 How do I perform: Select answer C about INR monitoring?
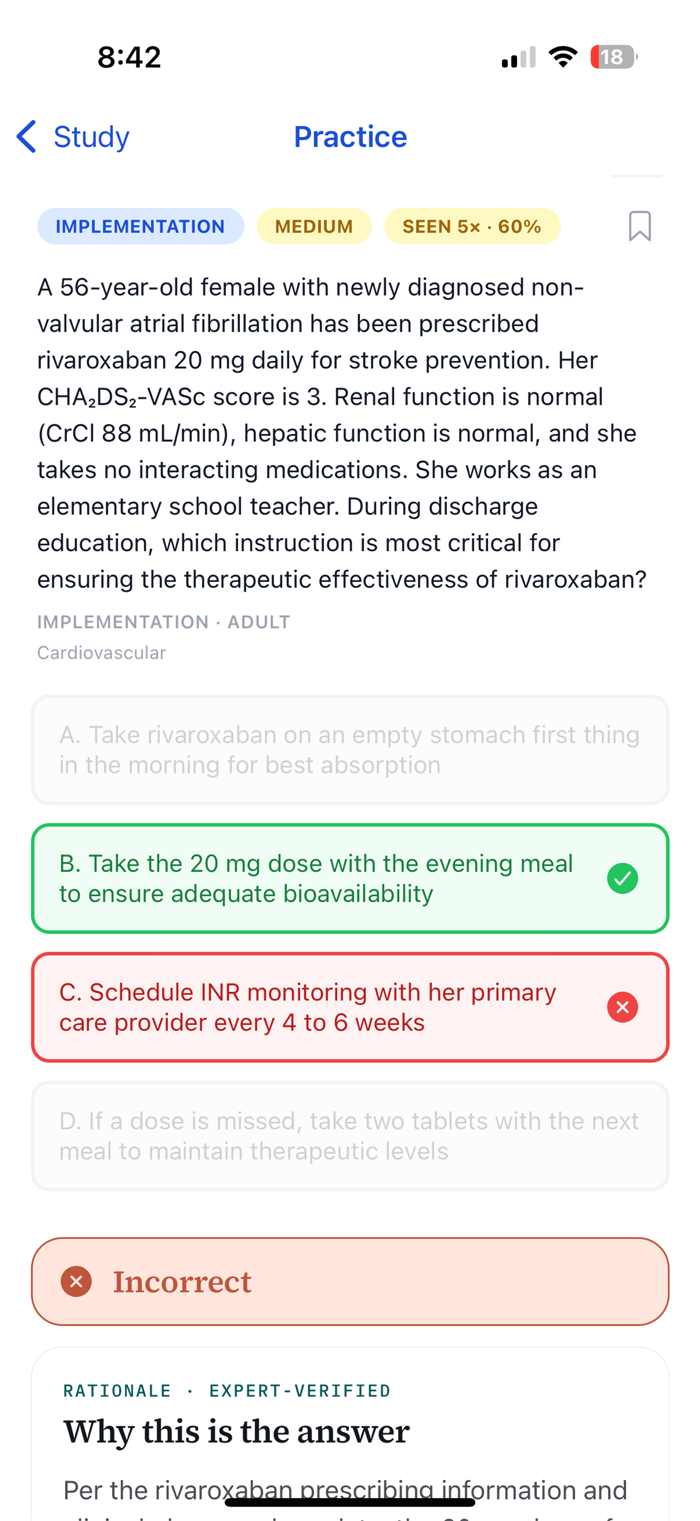(x=350, y=1007)
